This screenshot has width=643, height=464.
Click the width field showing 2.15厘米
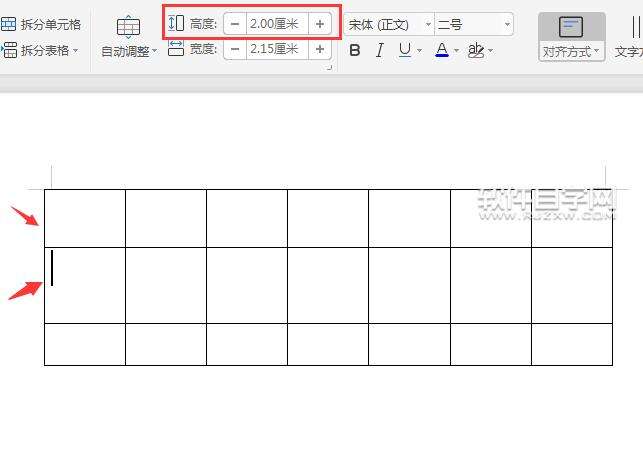click(x=277, y=49)
